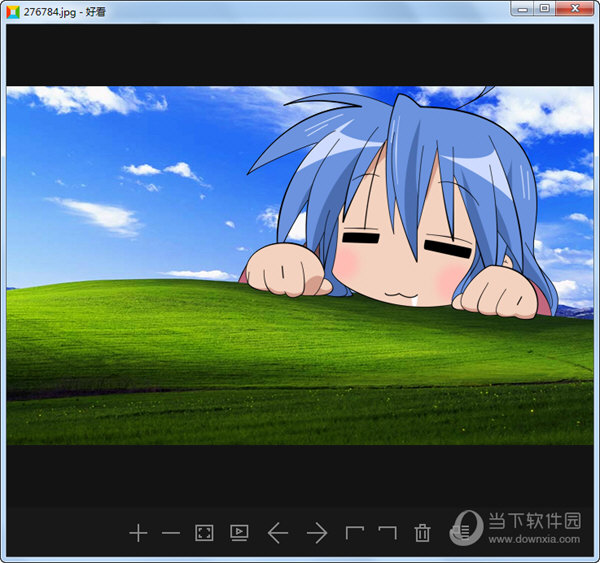Screen dimensions: 600x563
Task: Rotate image left (counterclockwise) icon
Action: tap(355, 533)
